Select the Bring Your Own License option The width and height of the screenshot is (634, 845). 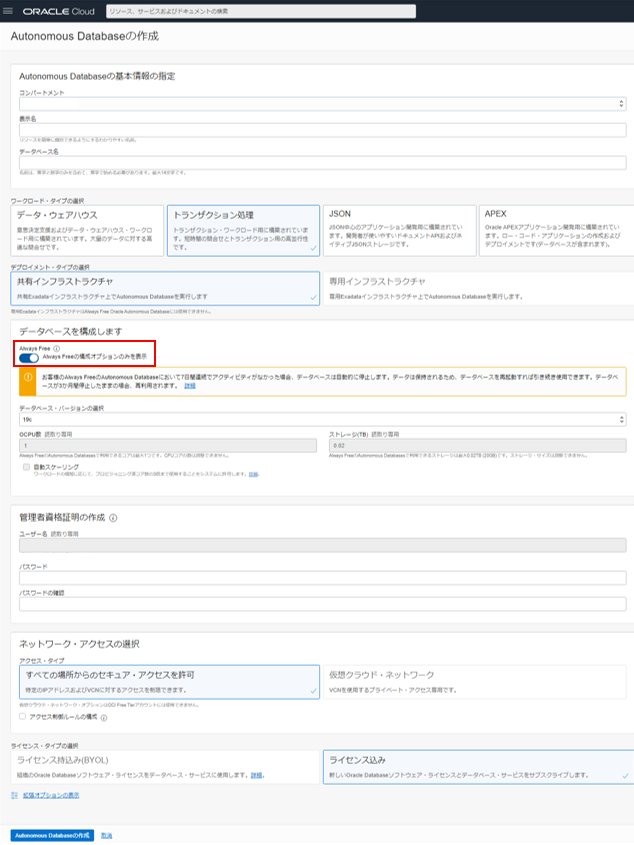click(165, 767)
